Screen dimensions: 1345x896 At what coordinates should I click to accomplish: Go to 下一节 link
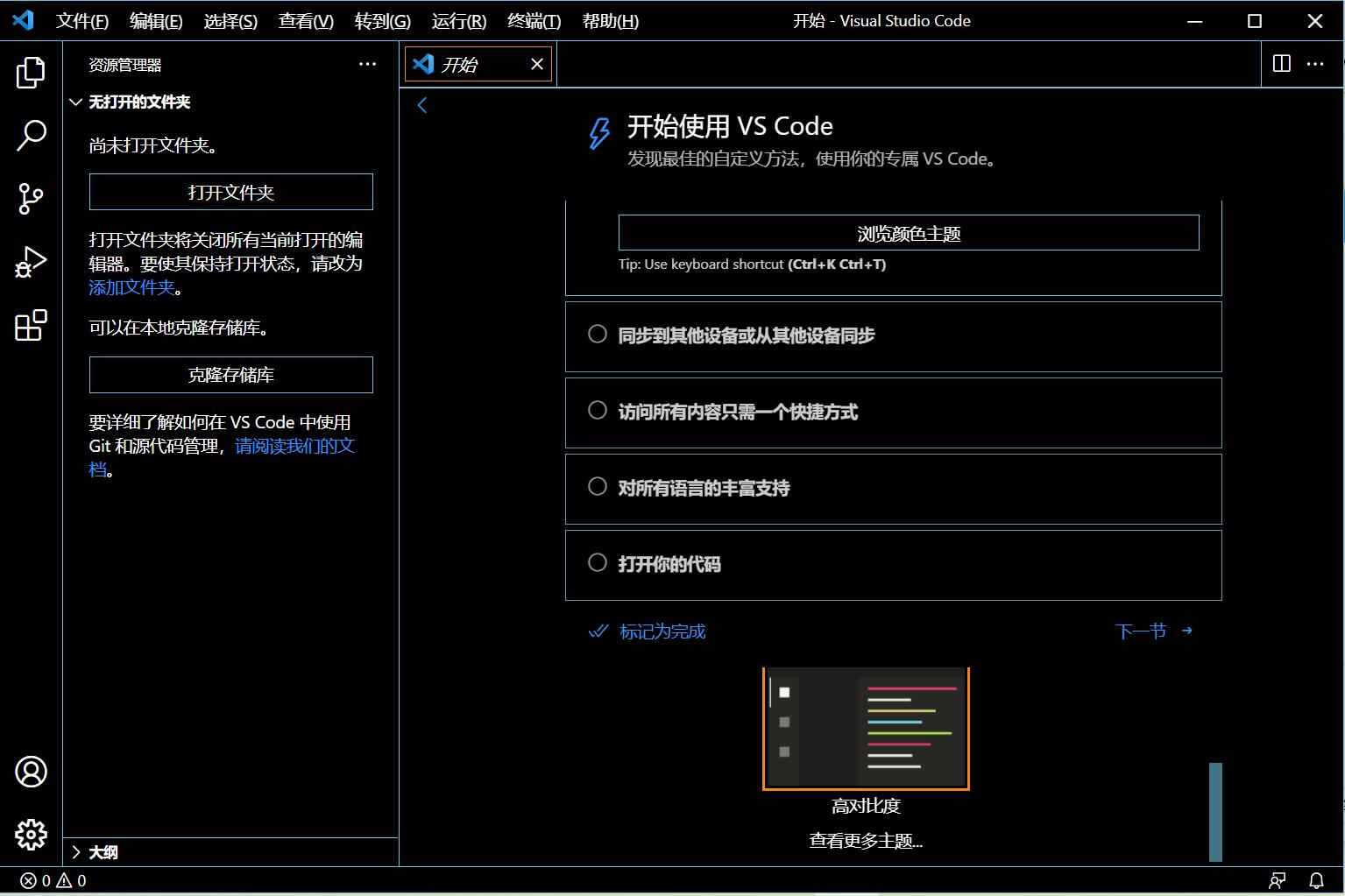click(x=1154, y=631)
